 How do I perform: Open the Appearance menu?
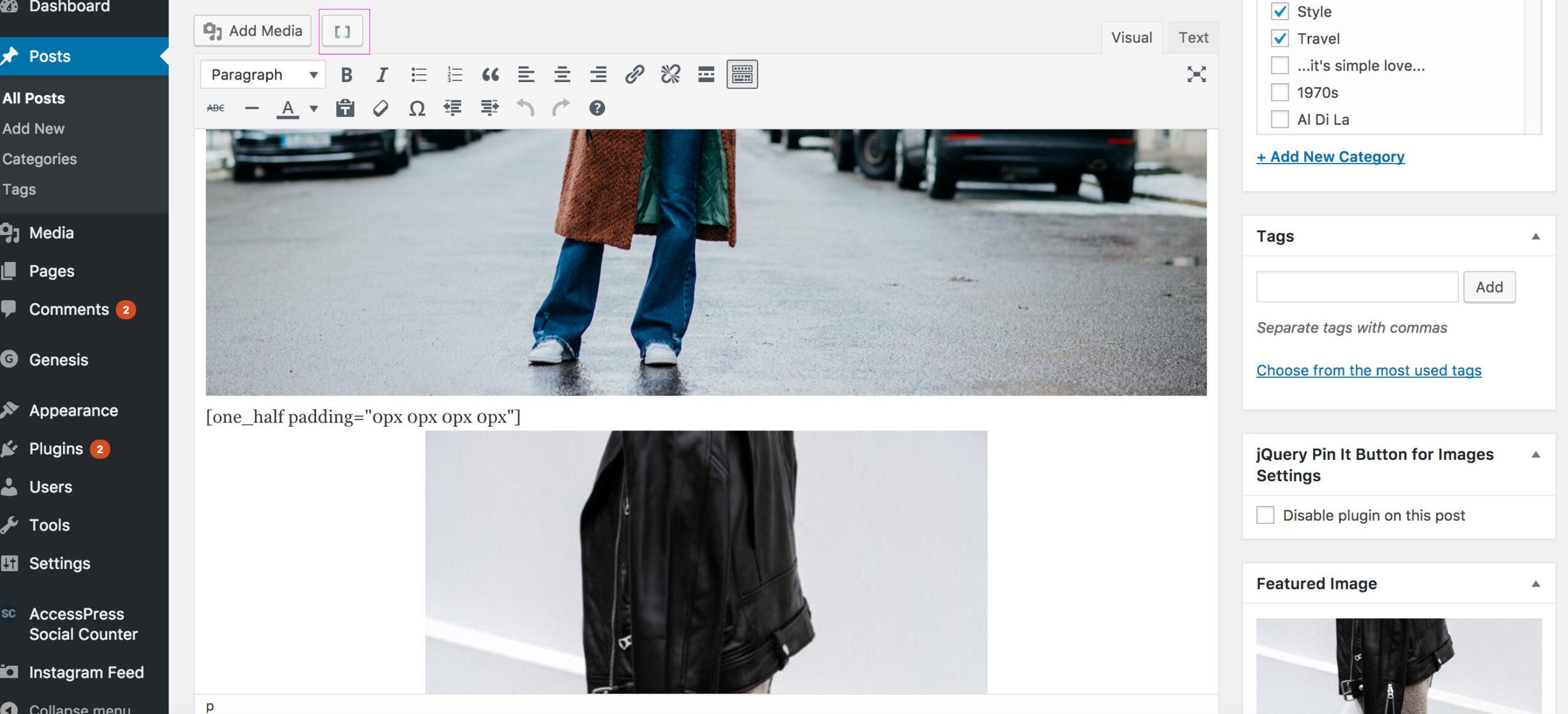pyautogui.click(x=84, y=410)
